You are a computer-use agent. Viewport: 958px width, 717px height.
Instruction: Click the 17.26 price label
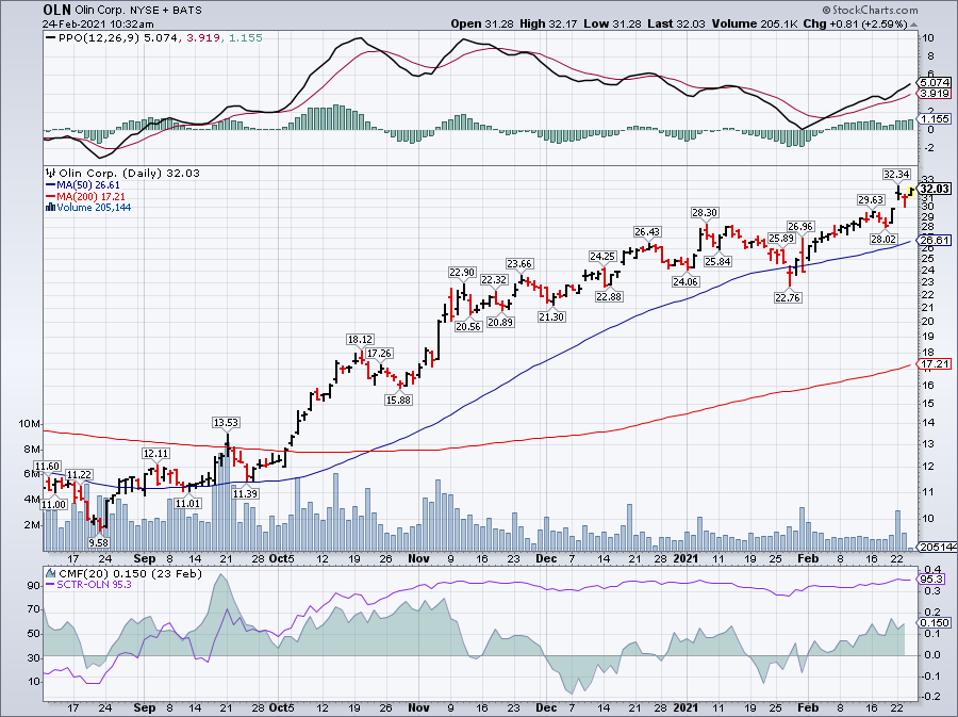[x=379, y=353]
